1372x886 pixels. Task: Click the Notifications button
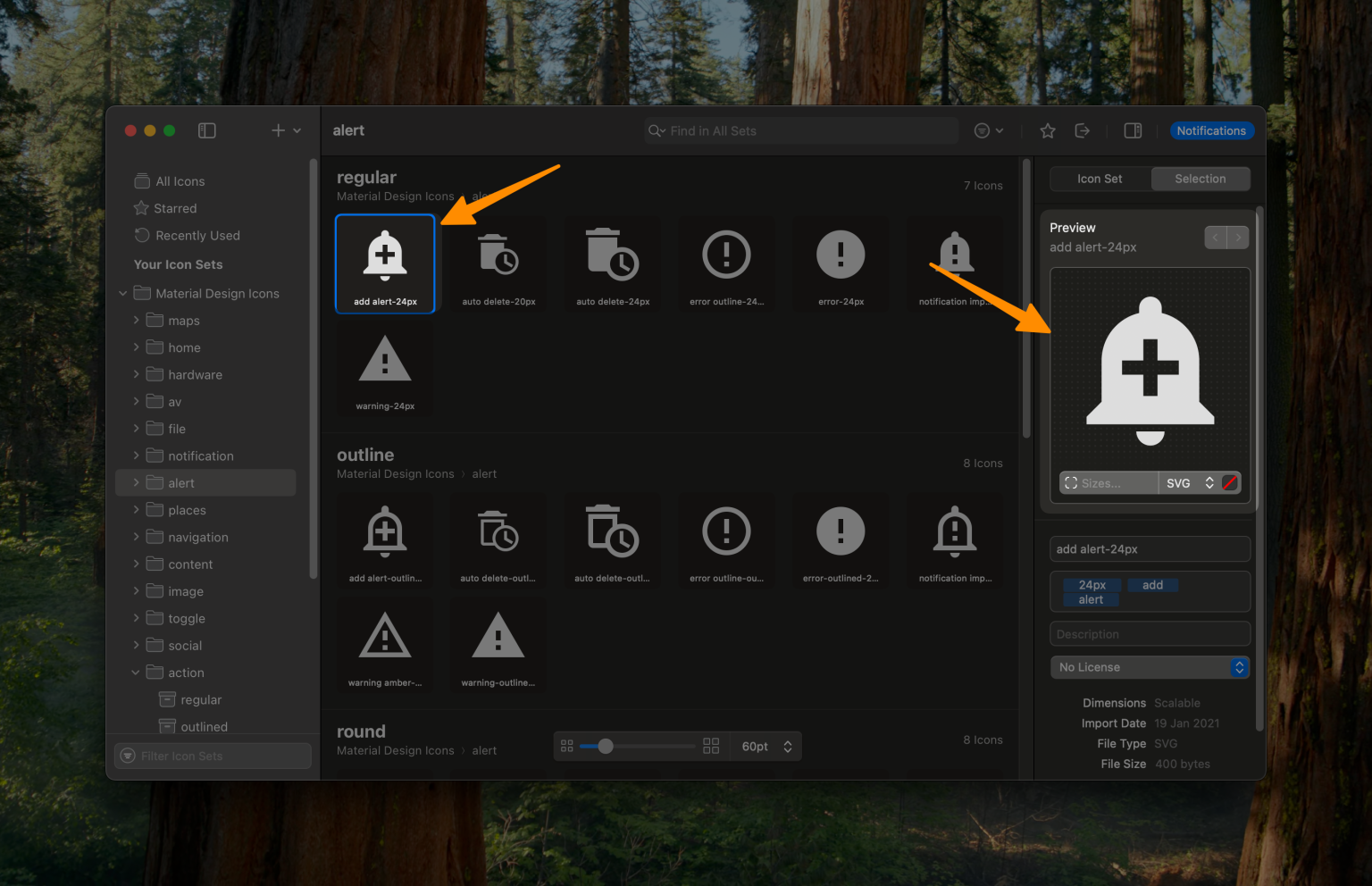[x=1211, y=130]
